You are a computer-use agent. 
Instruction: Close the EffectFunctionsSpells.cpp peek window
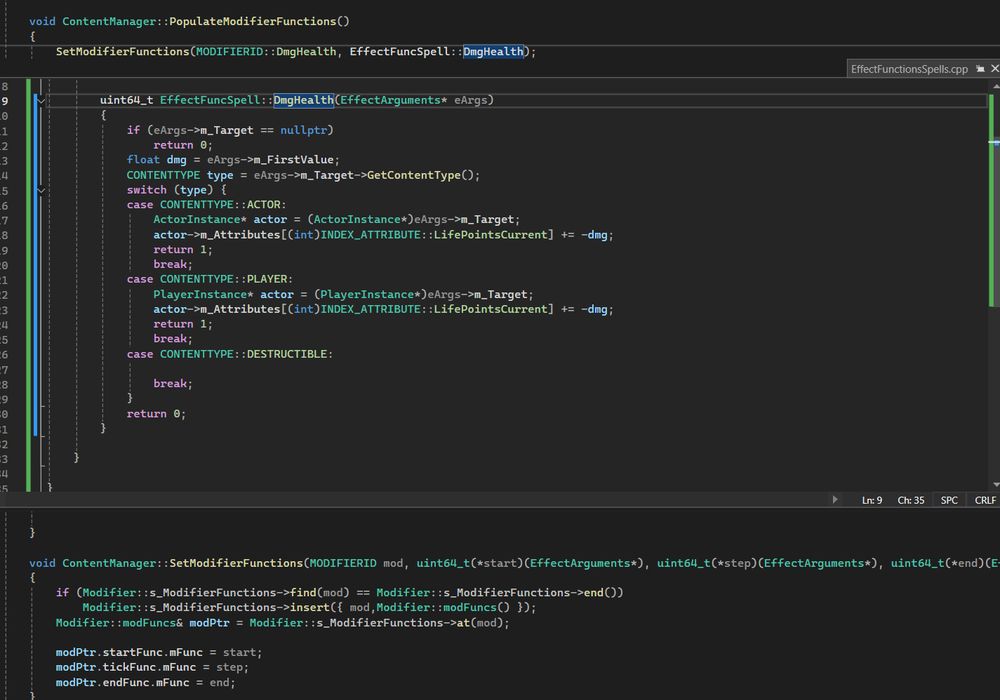994,69
